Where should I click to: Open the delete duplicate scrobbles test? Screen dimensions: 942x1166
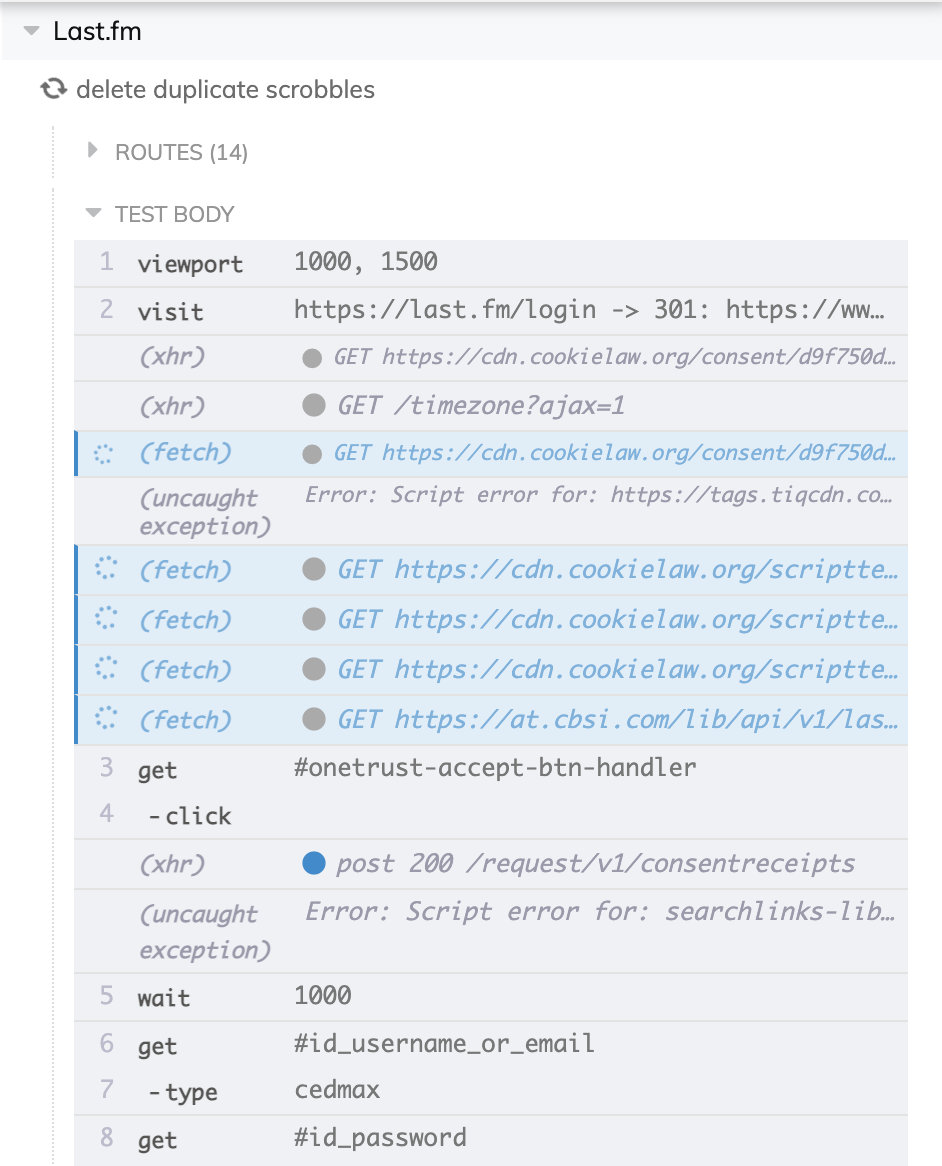coord(225,90)
